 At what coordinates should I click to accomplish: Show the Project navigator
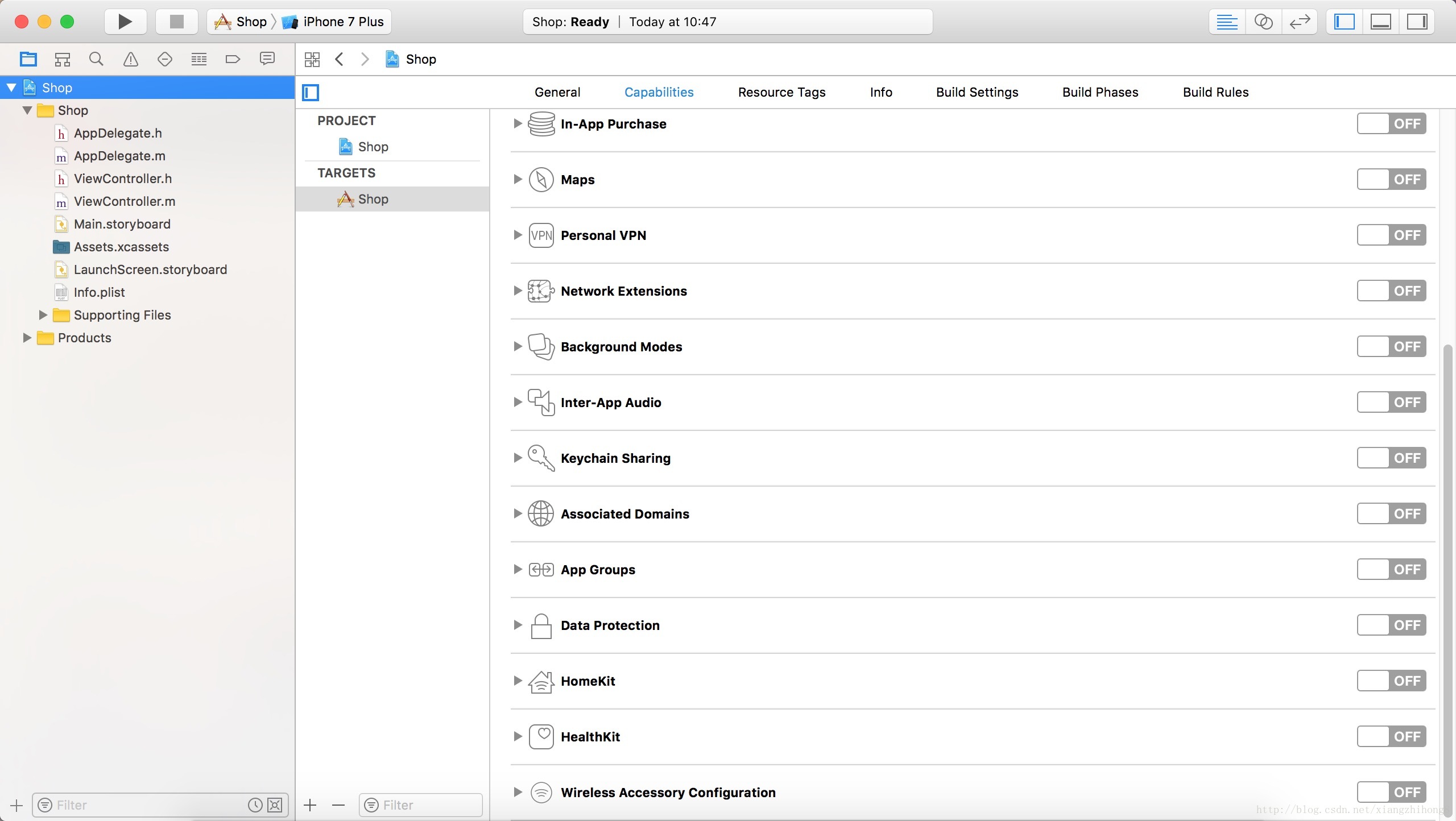28,59
